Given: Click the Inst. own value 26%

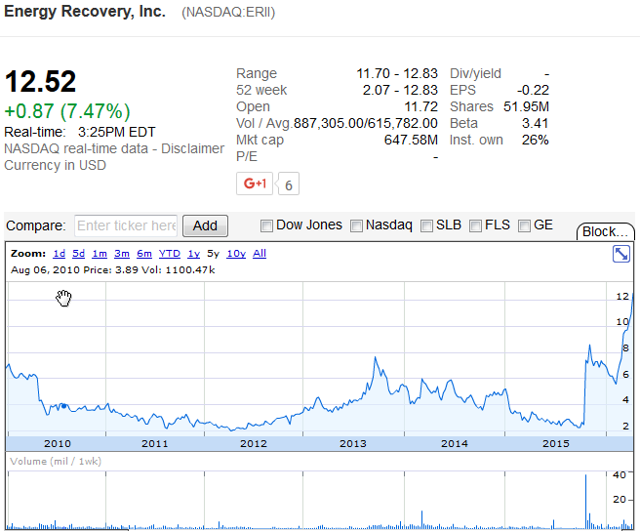Looking at the screenshot, I should tap(536, 140).
